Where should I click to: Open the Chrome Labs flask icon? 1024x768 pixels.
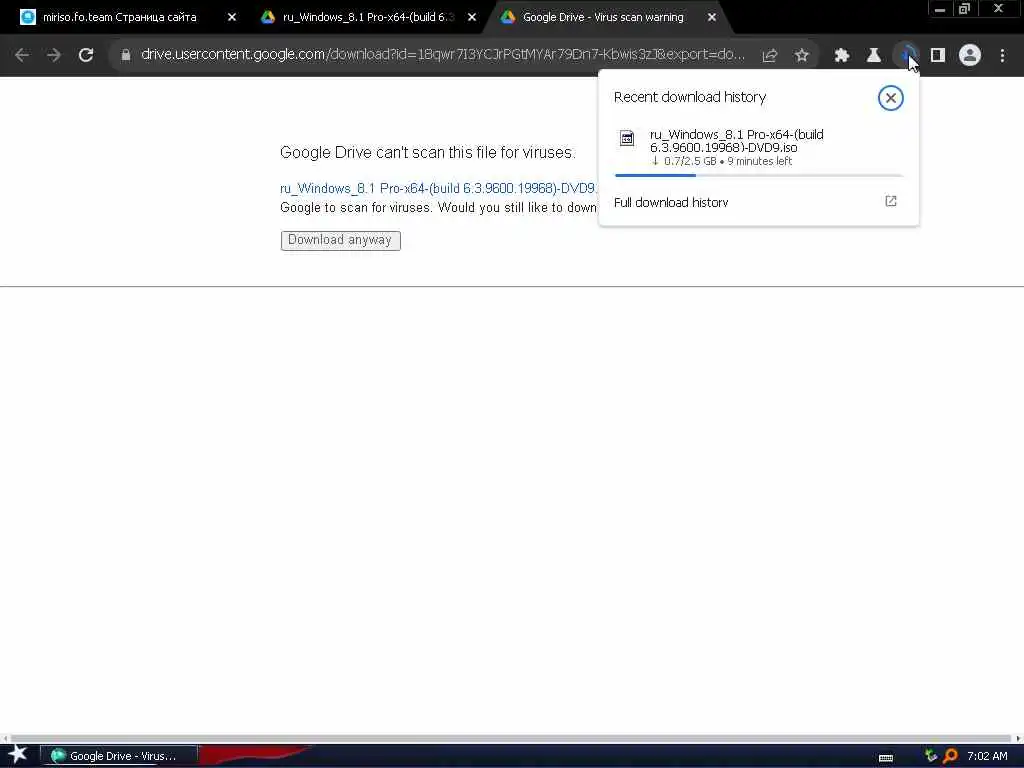tap(874, 56)
